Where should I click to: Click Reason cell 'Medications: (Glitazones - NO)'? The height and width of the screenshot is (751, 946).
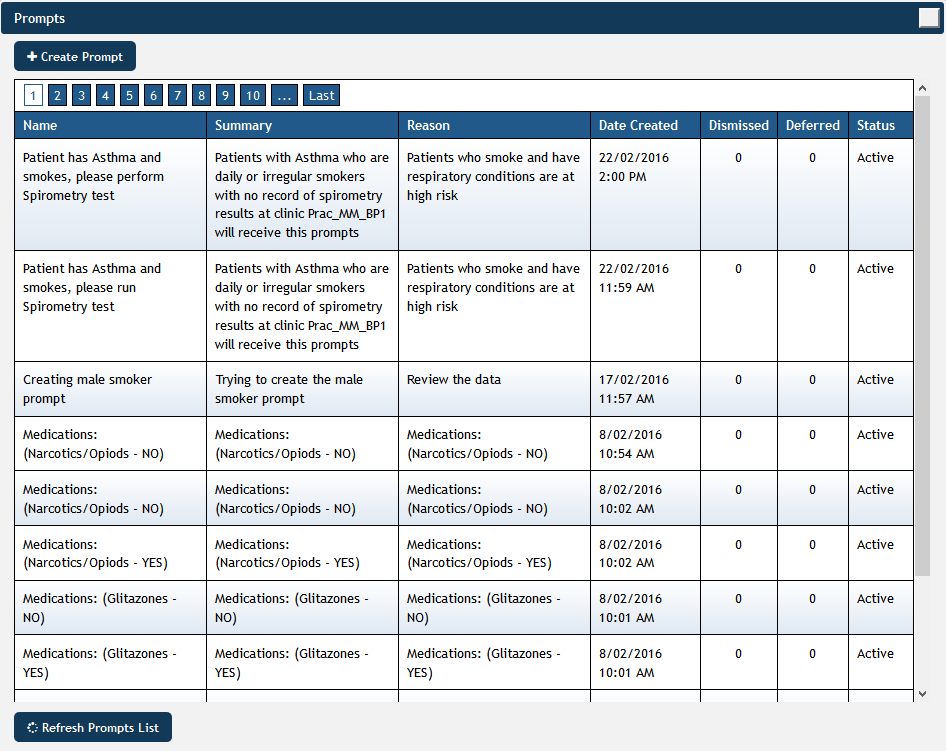[494, 607]
